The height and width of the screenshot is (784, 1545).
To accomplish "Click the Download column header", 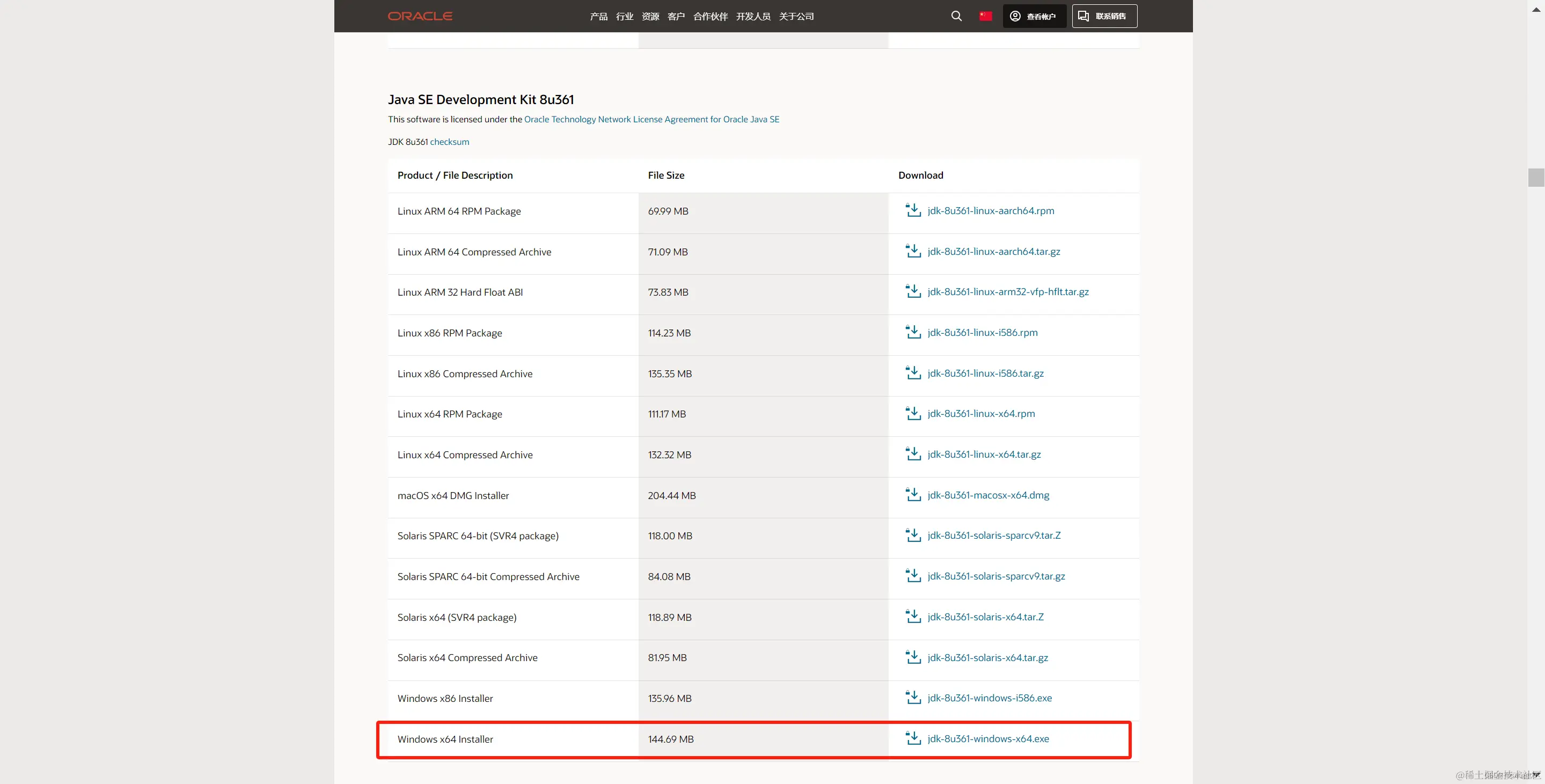I will click(x=921, y=175).
